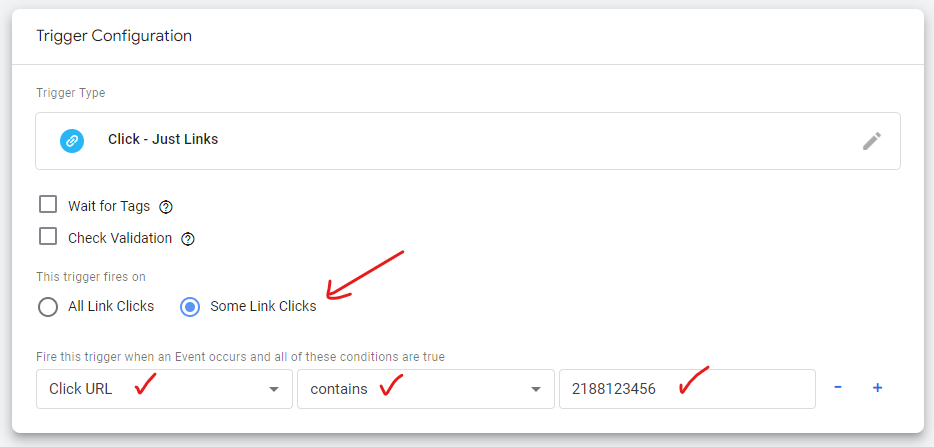Click the Wait for Tags label text
Viewport: 934px width, 447px height.
(109, 206)
